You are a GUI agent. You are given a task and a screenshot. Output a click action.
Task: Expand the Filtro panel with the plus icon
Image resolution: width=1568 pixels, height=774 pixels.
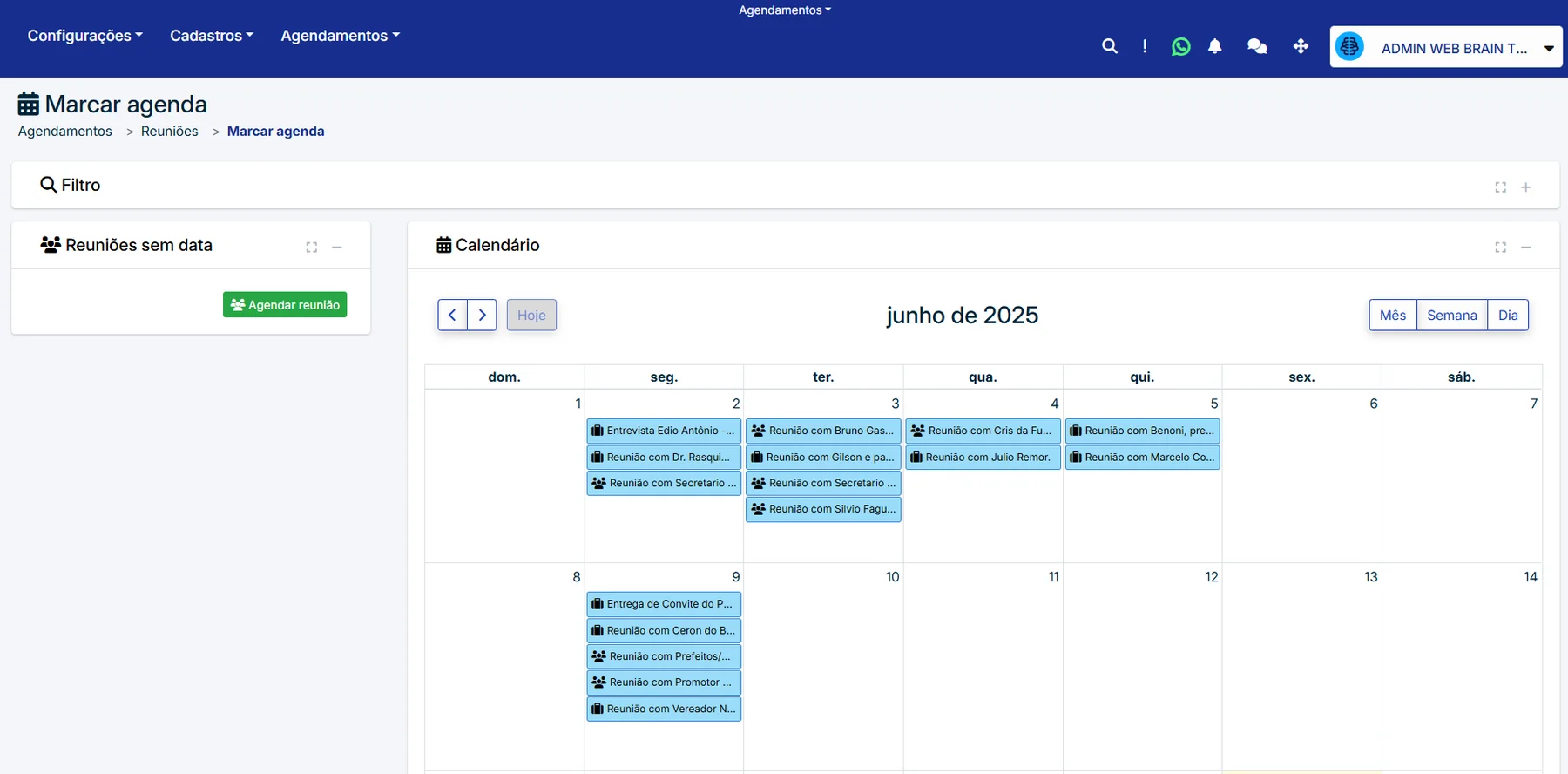[1526, 187]
